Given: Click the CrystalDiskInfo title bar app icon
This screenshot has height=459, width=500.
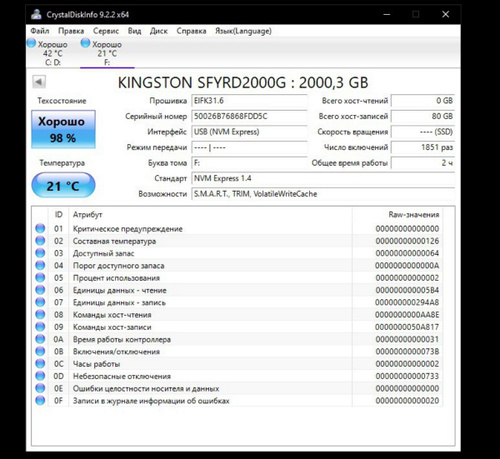Looking at the screenshot, I should tap(36, 14).
